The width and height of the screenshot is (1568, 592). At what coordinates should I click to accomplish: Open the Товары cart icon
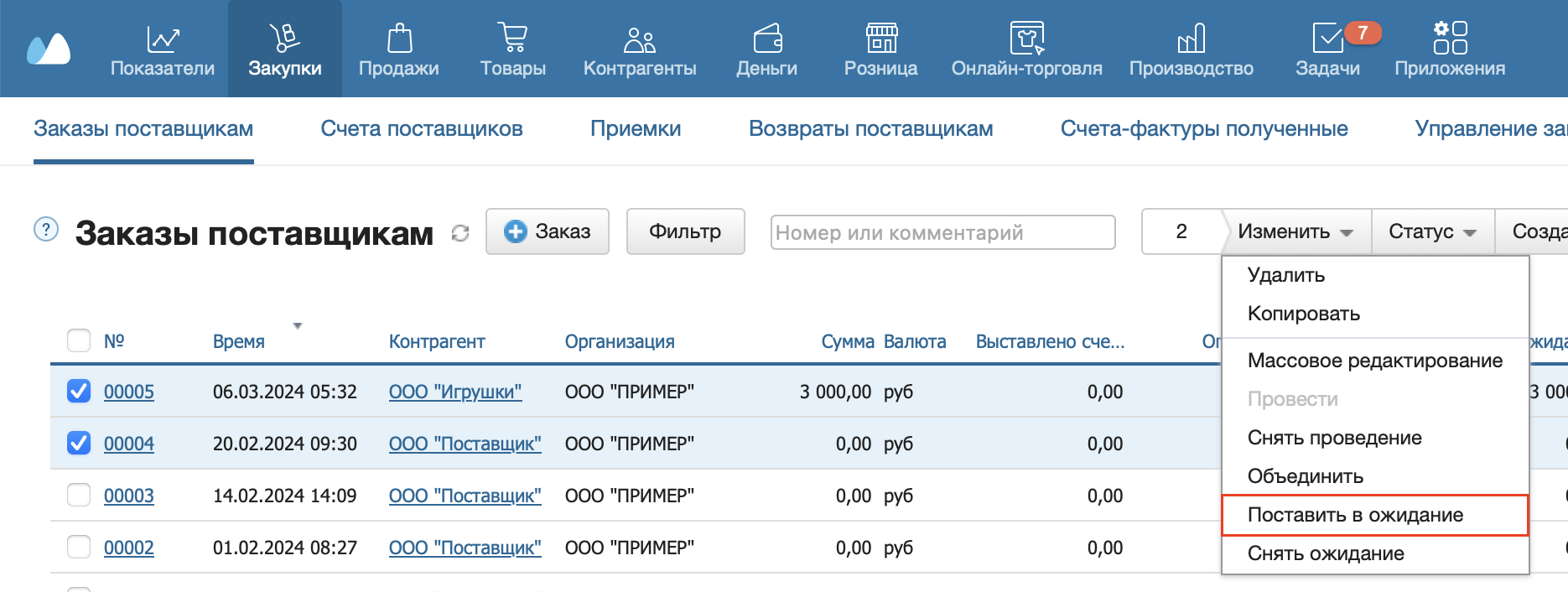point(512,38)
